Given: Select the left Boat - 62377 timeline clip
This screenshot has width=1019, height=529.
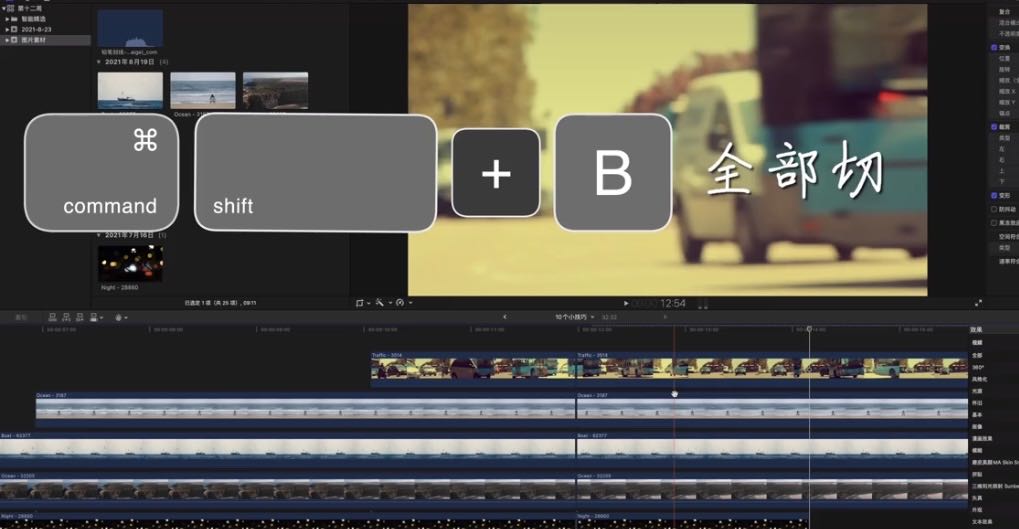Looking at the screenshot, I should (287, 450).
